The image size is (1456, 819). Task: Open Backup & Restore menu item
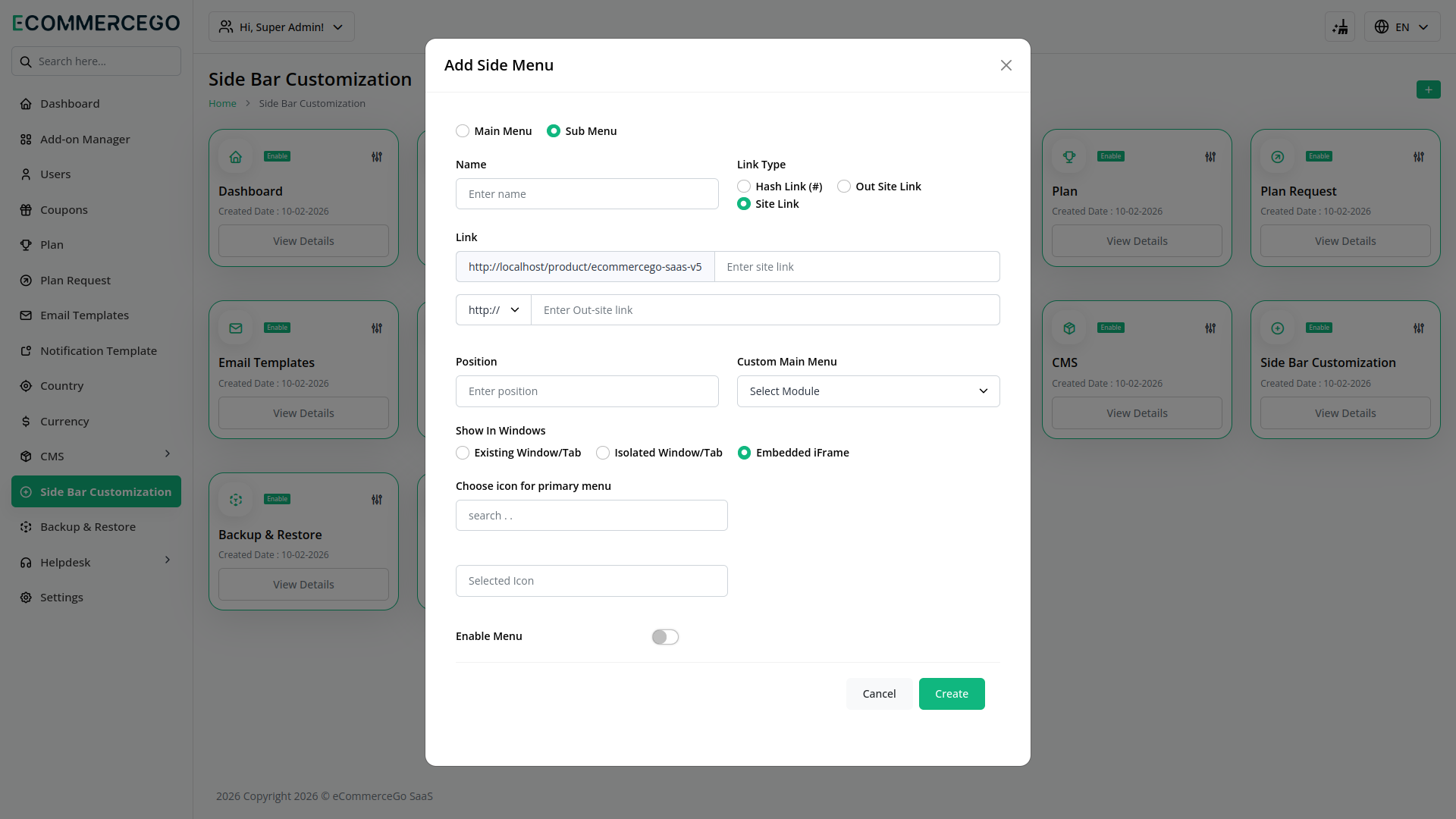pos(96,527)
